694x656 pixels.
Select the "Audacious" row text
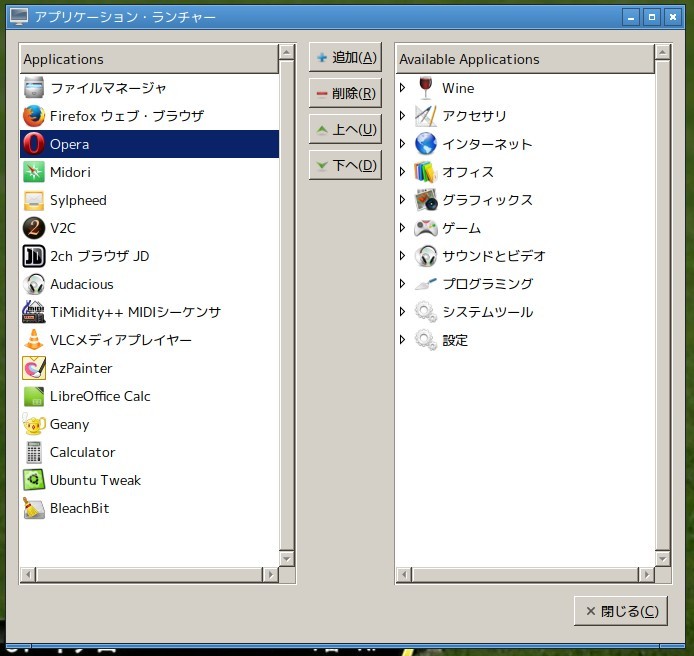point(82,284)
